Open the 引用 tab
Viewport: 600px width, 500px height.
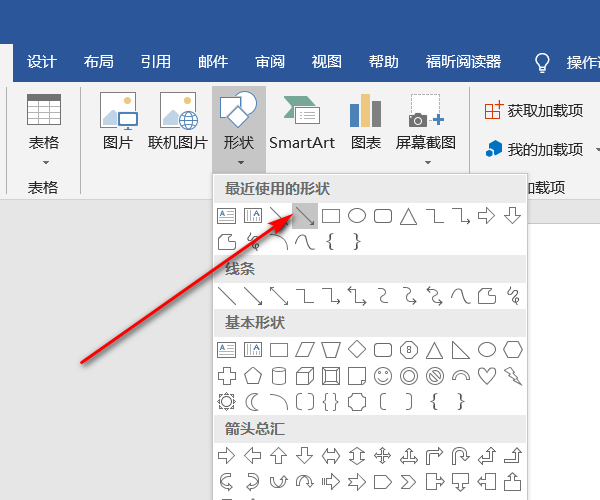coord(156,62)
